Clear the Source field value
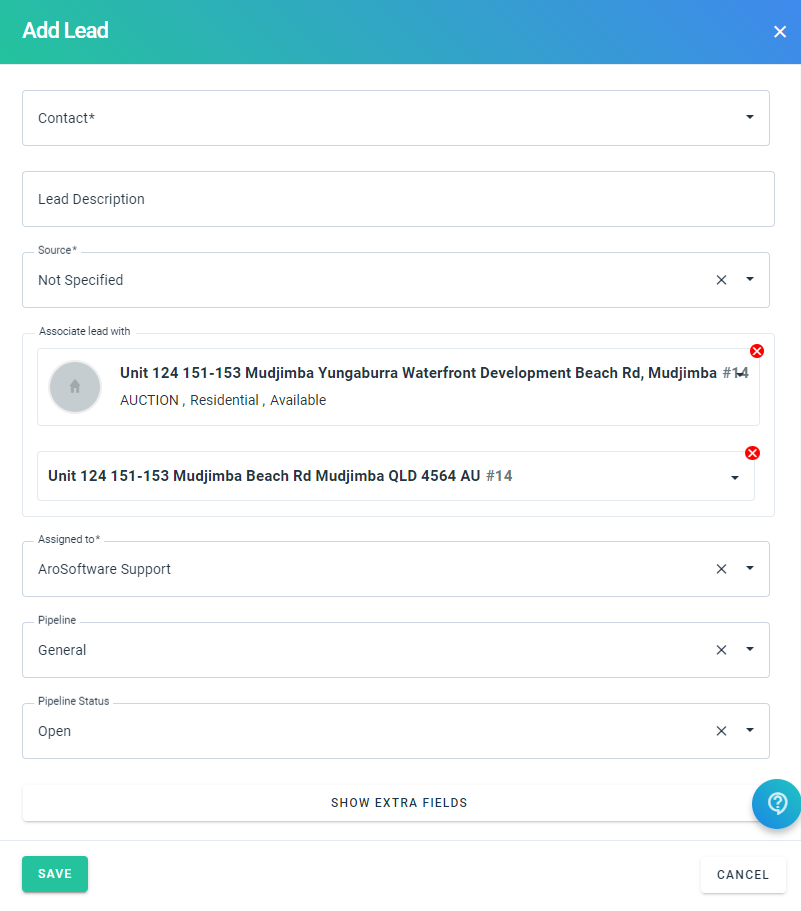Viewport: 801px width, 911px height. 721,280
